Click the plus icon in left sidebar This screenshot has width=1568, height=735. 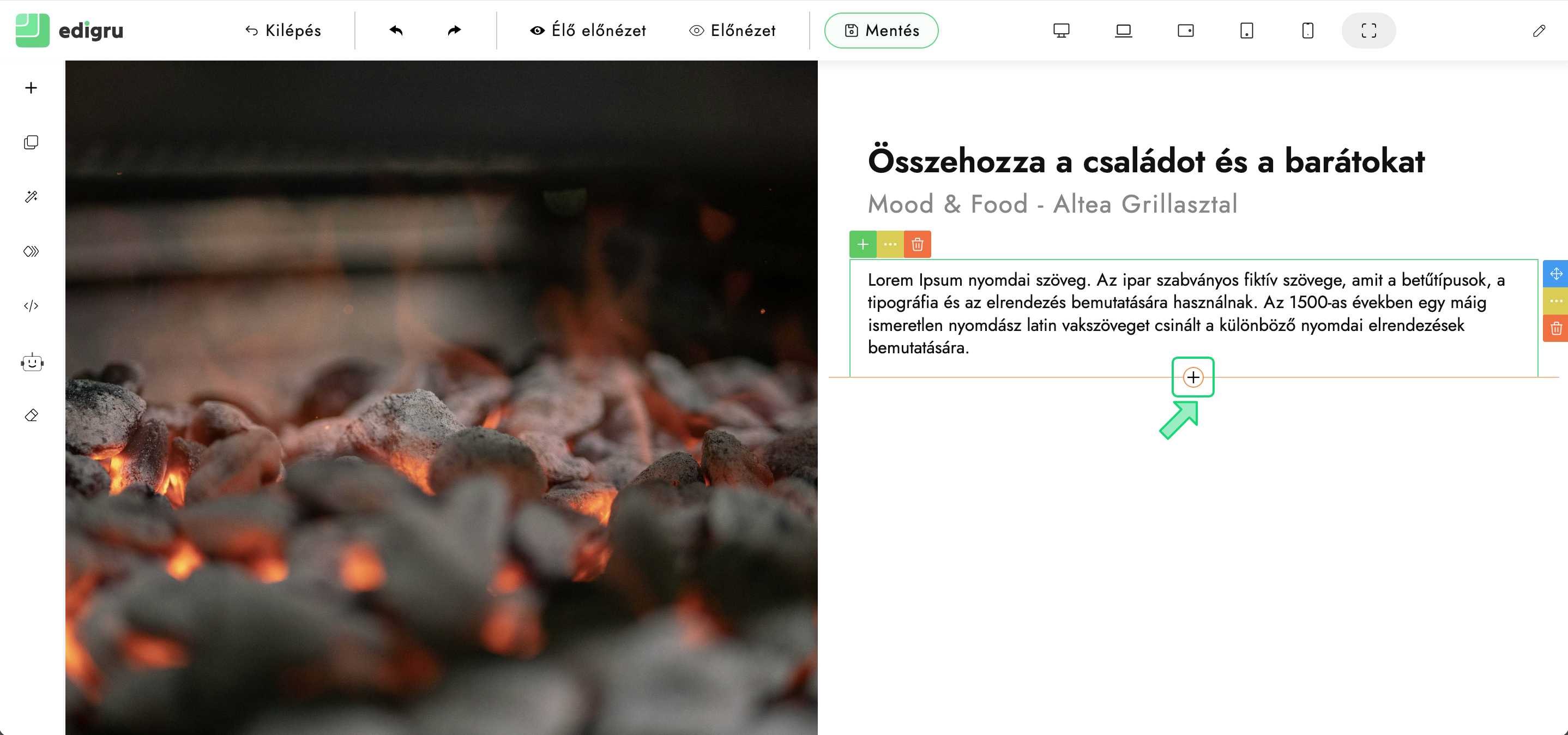pyautogui.click(x=31, y=88)
